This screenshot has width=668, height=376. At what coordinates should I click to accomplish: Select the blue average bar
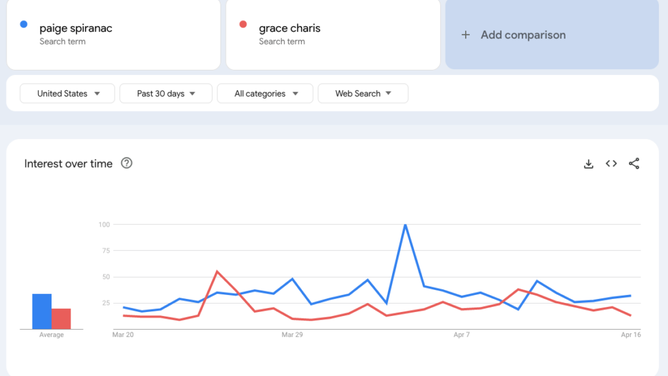pos(42,311)
